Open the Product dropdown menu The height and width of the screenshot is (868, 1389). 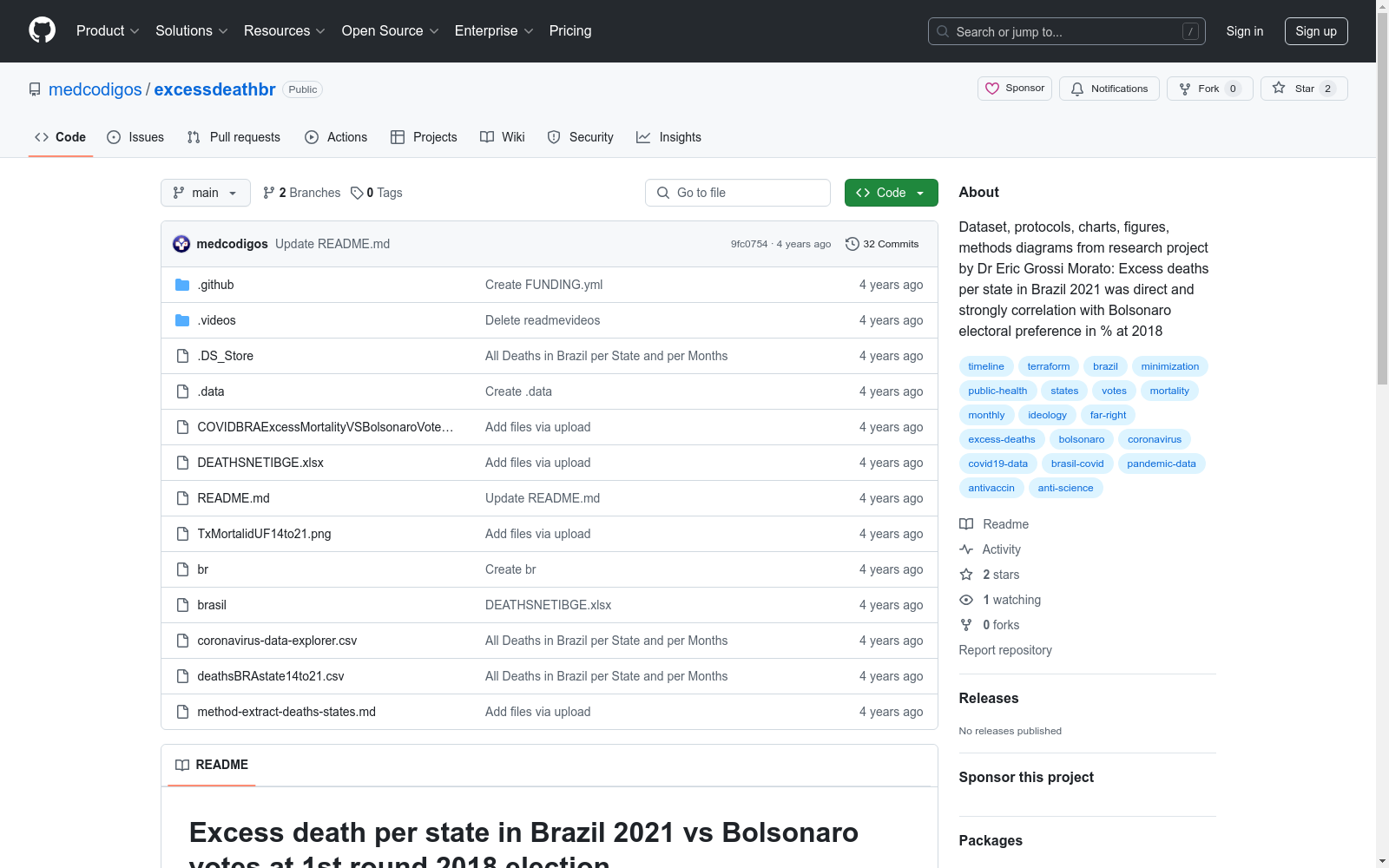pos(108,31)
